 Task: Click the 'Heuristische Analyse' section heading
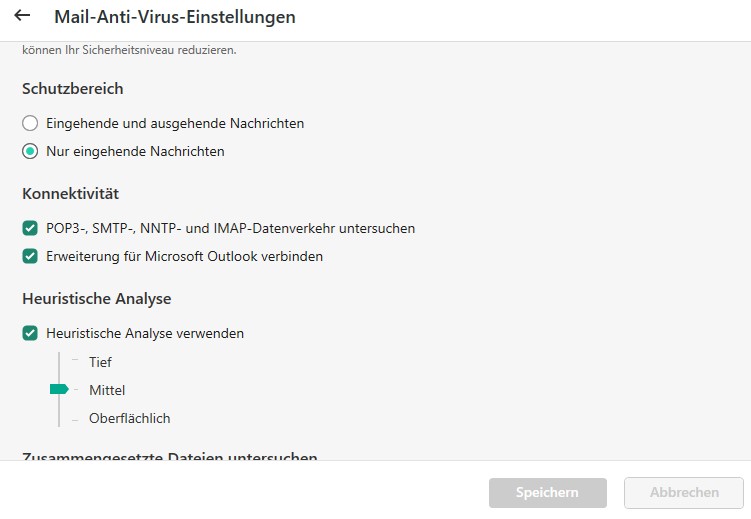[x=96, y=299]
